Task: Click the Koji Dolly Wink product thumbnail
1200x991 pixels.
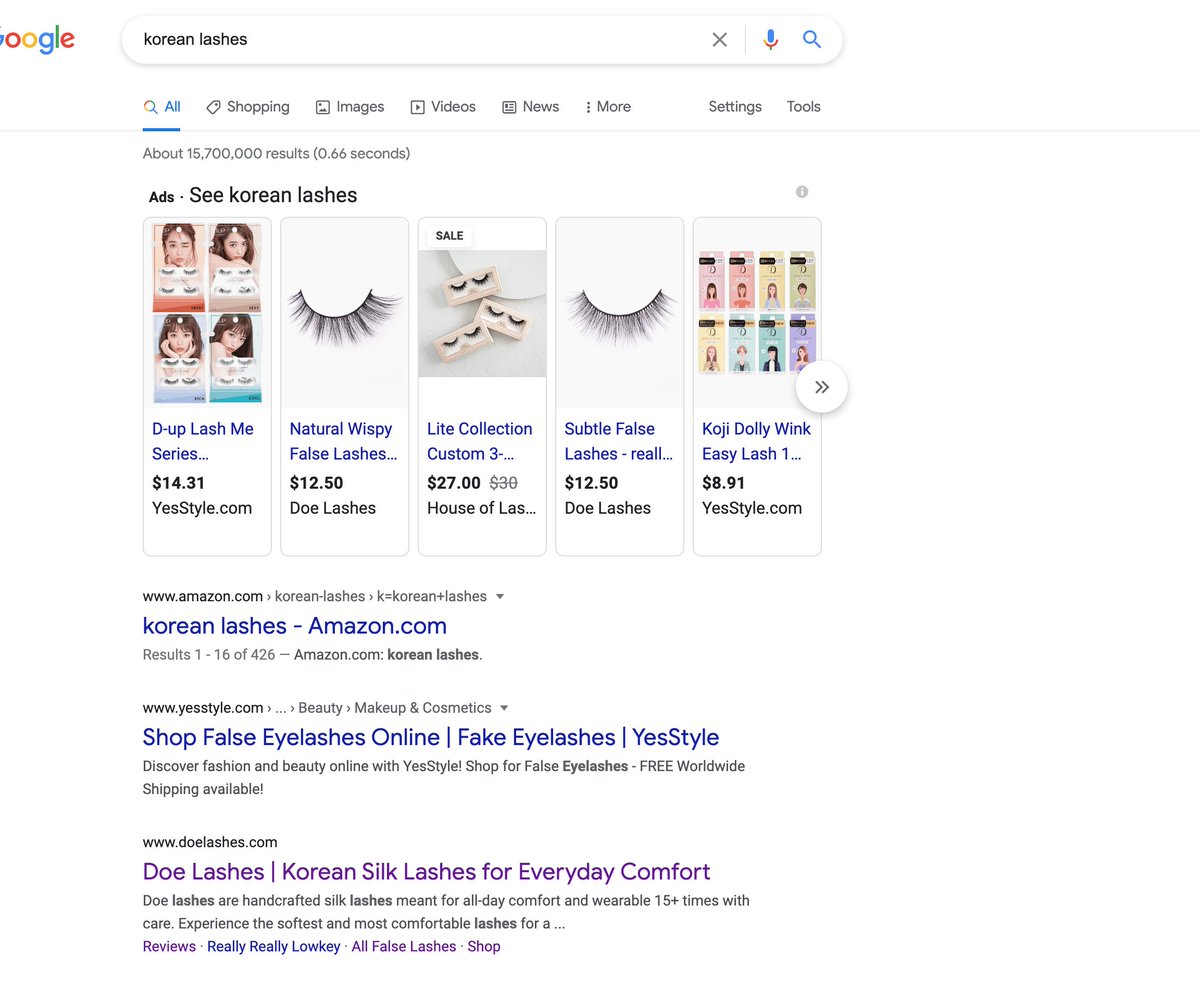Action: pos(756,313)
